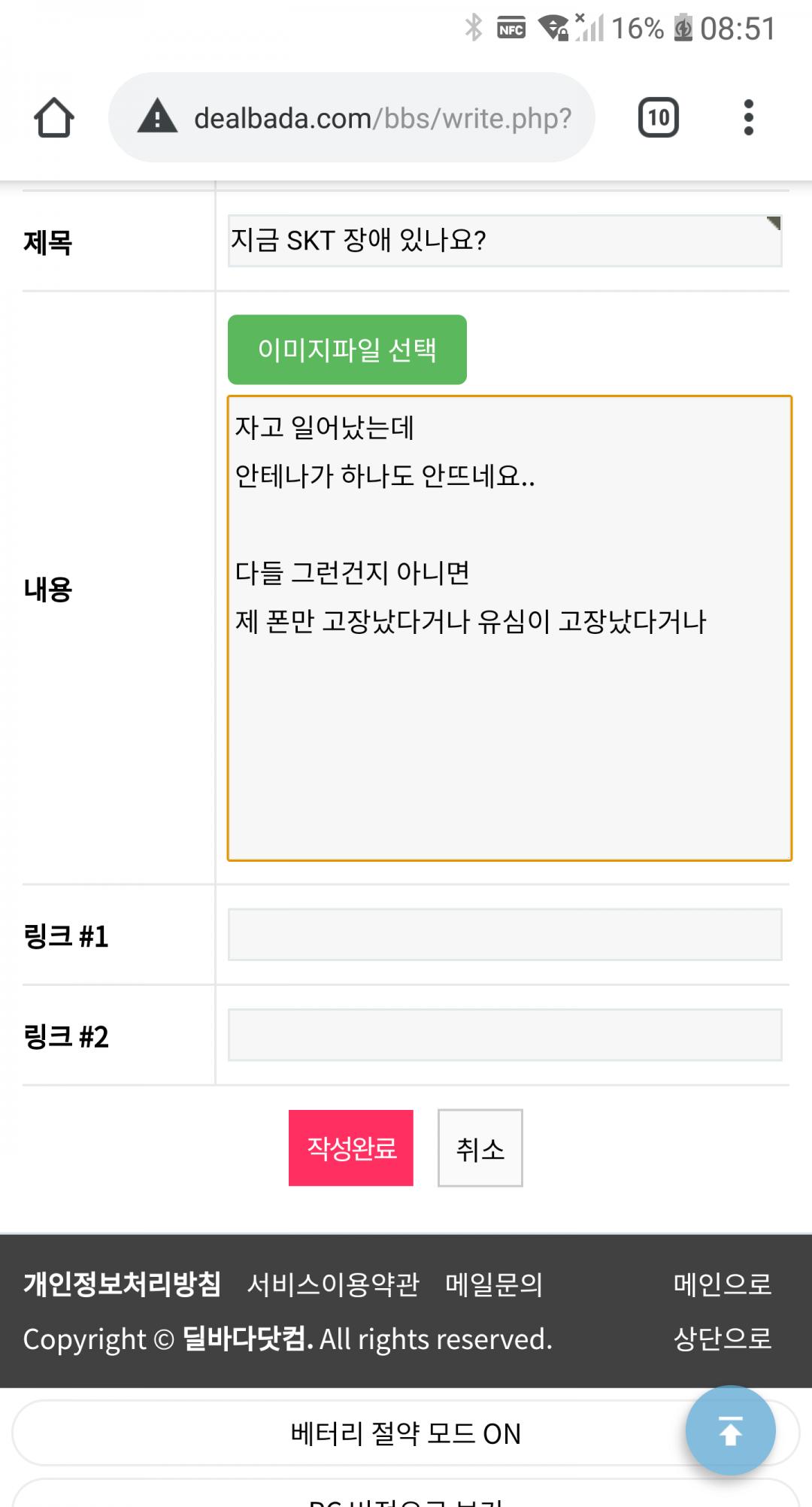Tap the Bluetooth status bar icon
Screen dimensions: 812x1507
pos(474,28)
